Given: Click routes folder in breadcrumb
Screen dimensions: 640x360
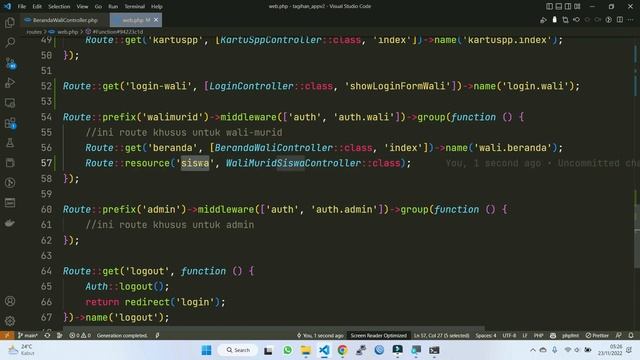Looking at the screenshot, I should (x=34, y=31).
